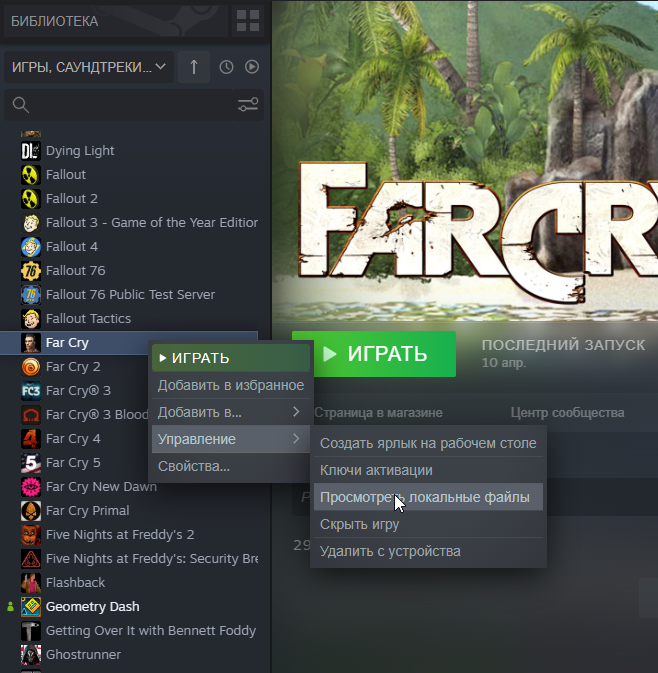658x673 pixels.
Task: Select Dying Light game icon
Action: coord(31,151)
